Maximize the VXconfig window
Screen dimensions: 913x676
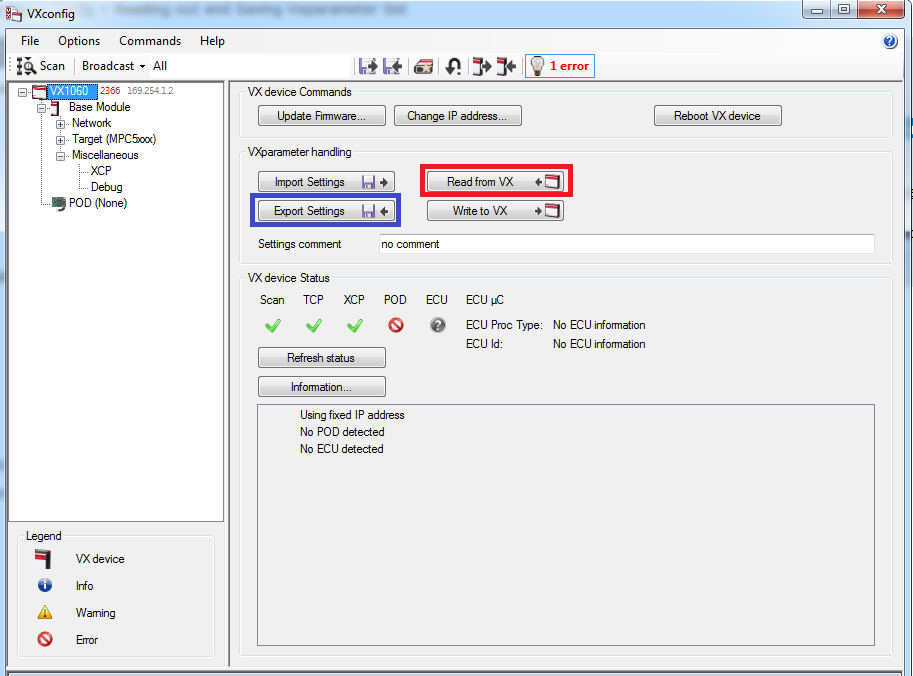pyautogui.click(x=844, y=9)
